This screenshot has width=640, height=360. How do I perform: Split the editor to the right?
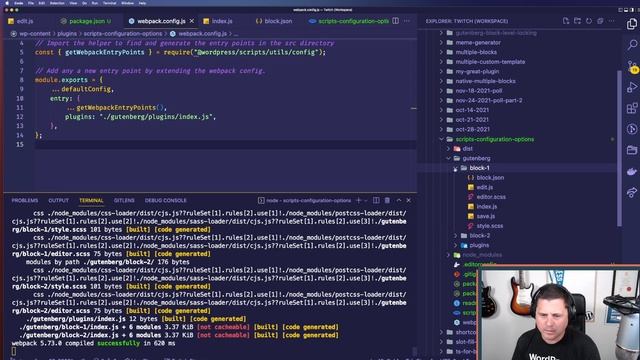[396, 21]
